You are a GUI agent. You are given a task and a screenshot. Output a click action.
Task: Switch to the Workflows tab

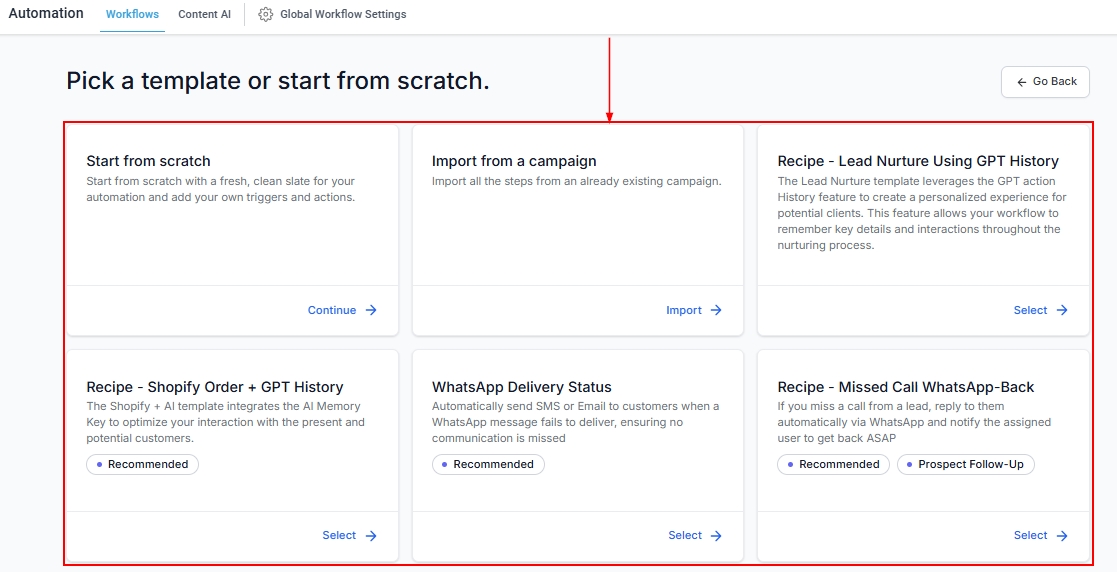pyautogui.click(x=132, y=15)
